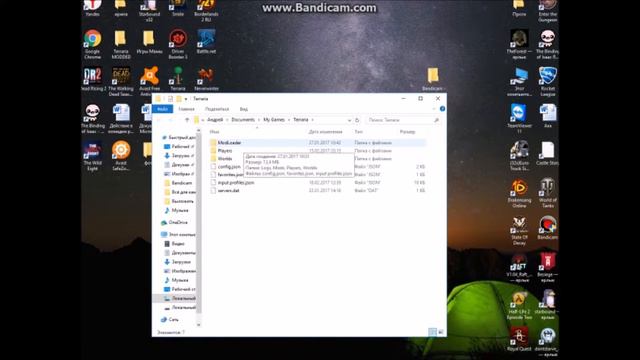
Task: Open the quick access toolbar dropdown arrow
Action: [x=186, y=99]
